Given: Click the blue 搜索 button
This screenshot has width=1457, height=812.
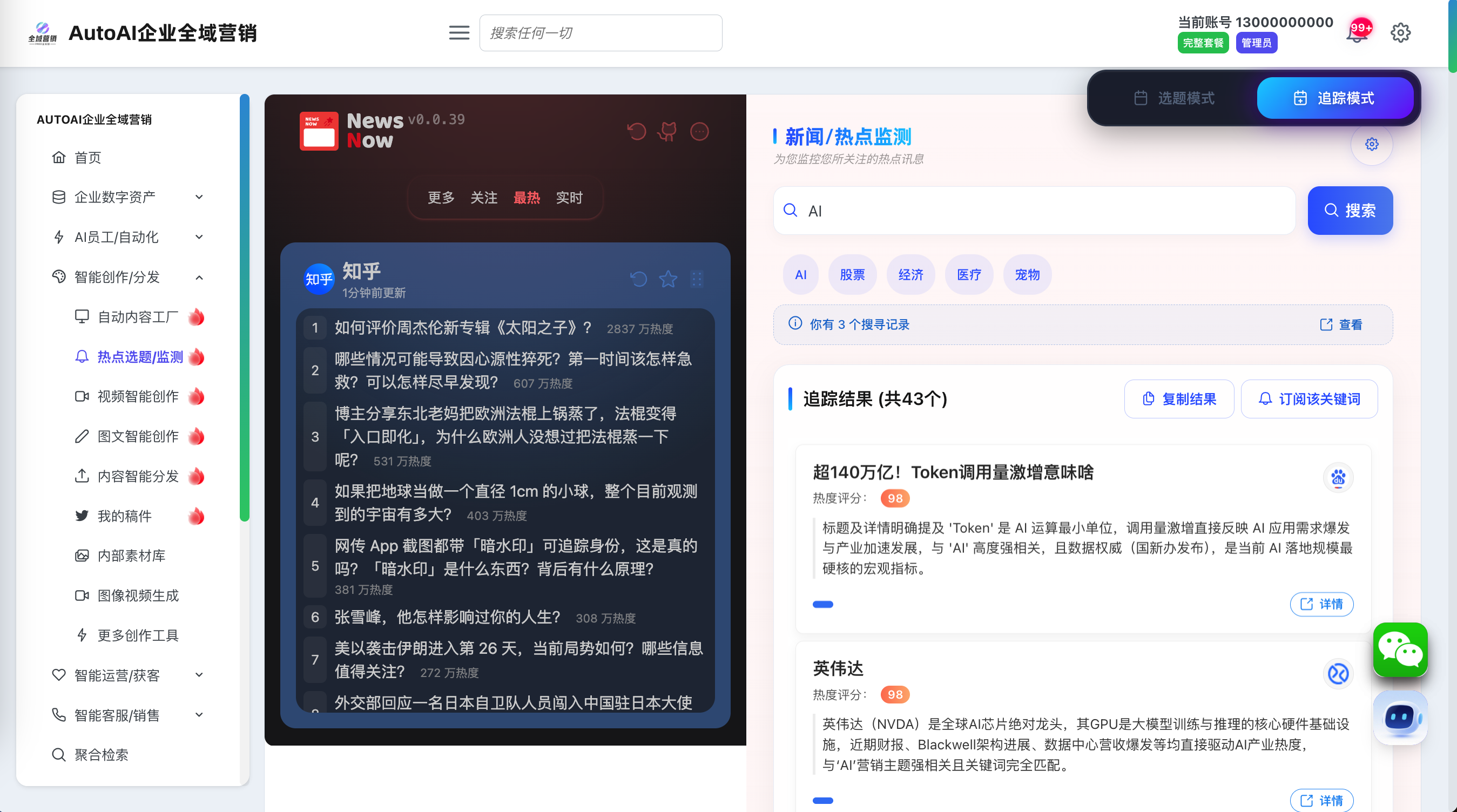Looking at the screenshot, I should point(1350,211).
